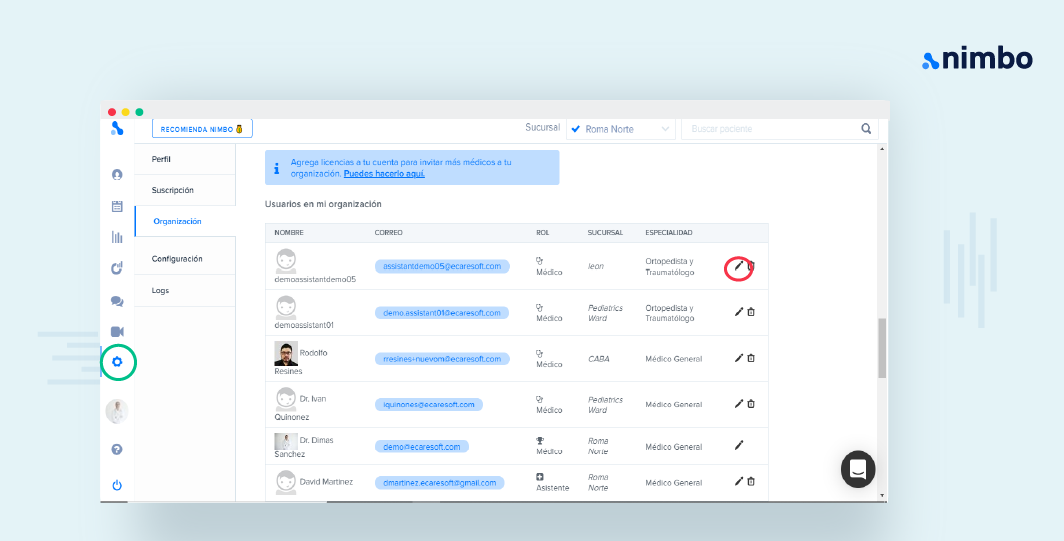The image size is (1064, 541).
Task: Open the help question mark icon
Action: click(117, 449)
